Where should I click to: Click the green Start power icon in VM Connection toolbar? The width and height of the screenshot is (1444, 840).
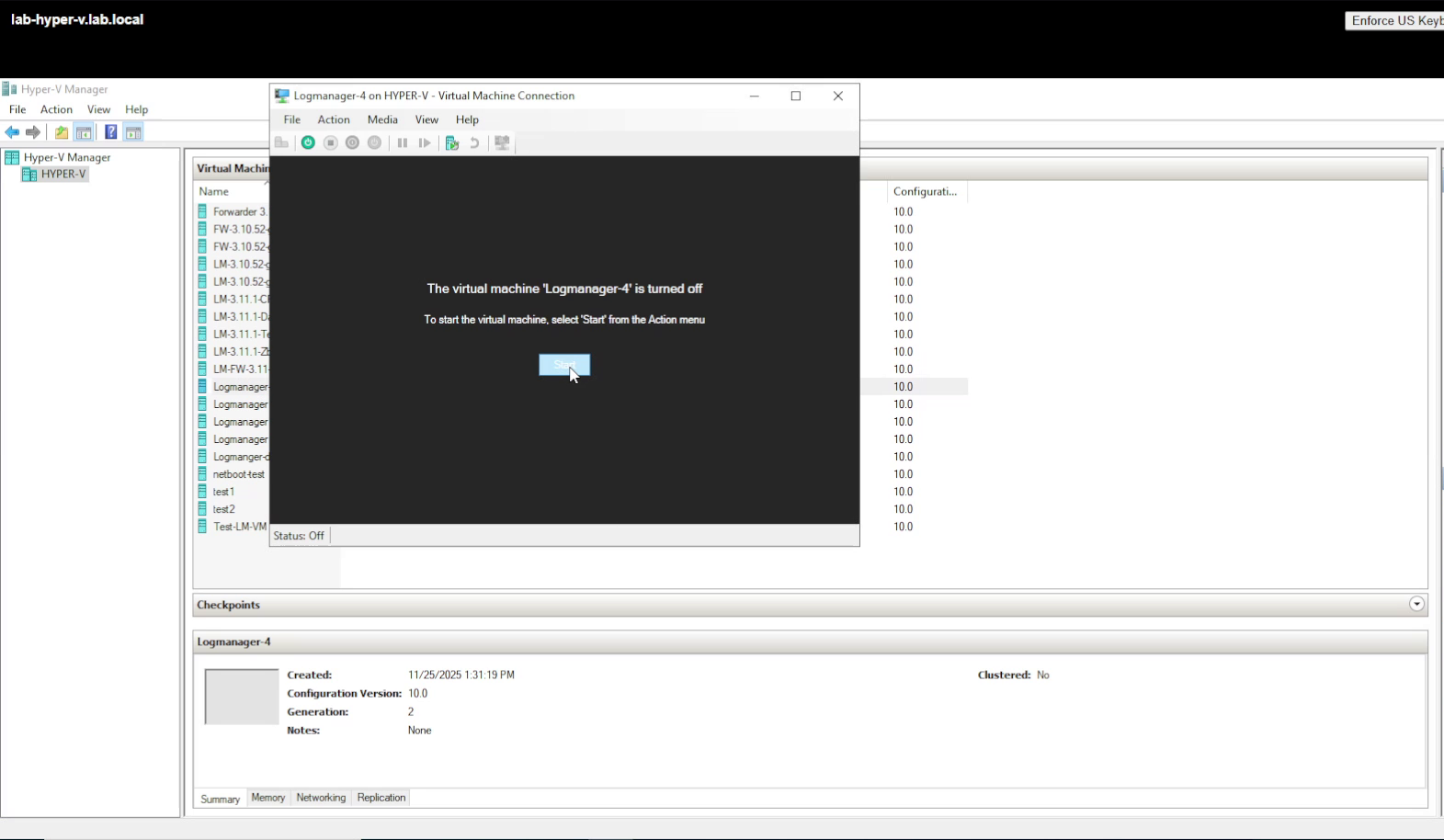pos(308,142)
